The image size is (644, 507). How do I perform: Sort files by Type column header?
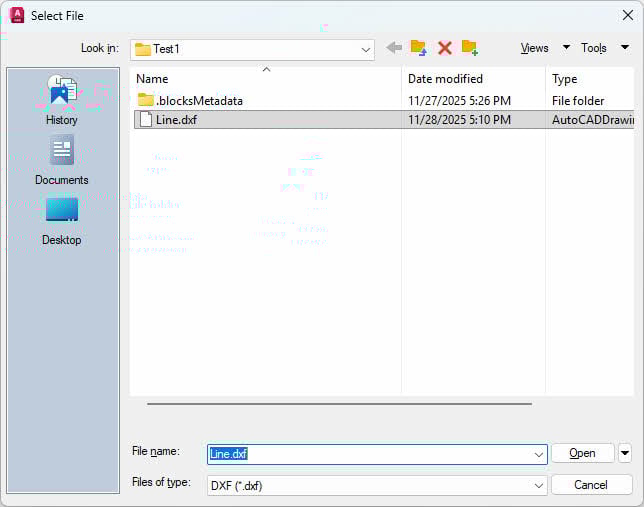coord(590,78)
